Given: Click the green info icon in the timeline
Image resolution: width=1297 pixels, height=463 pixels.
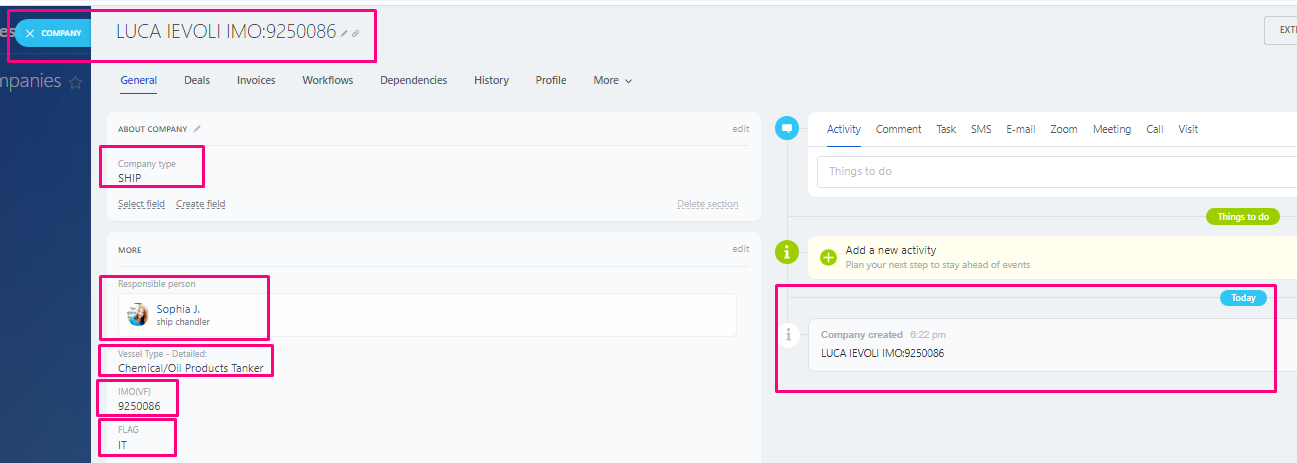Looking at the screenshot, I should coord(787,251).
